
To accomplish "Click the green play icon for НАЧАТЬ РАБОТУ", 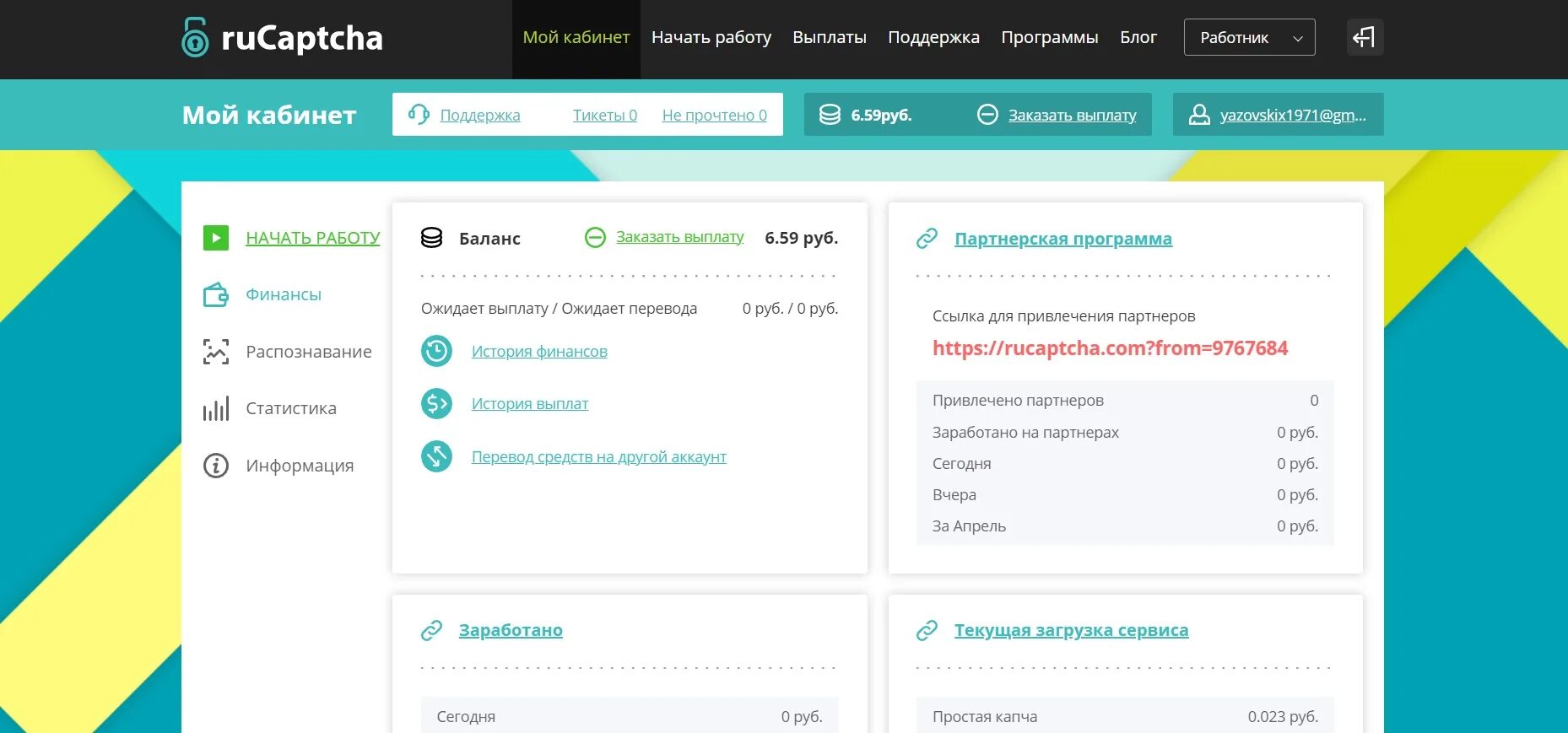I will click(216, 238).
